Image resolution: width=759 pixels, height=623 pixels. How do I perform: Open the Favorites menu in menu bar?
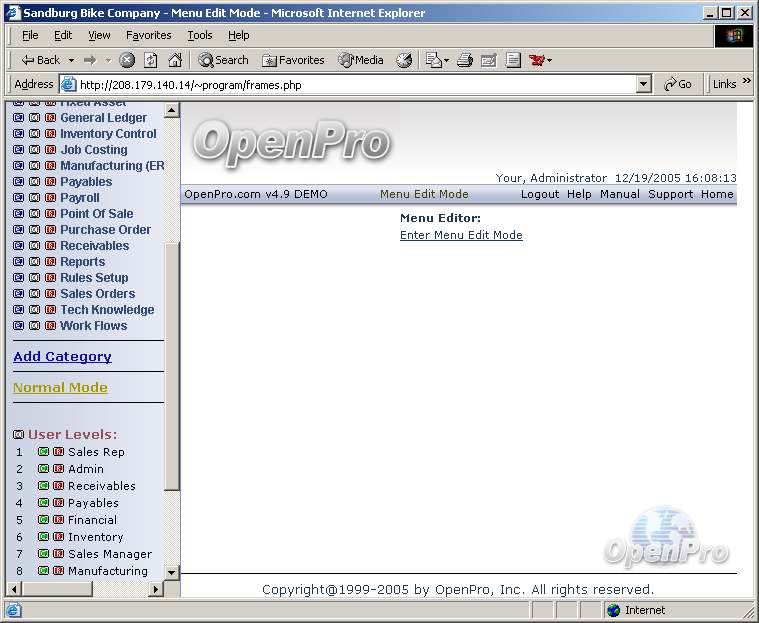coord(148,35)
